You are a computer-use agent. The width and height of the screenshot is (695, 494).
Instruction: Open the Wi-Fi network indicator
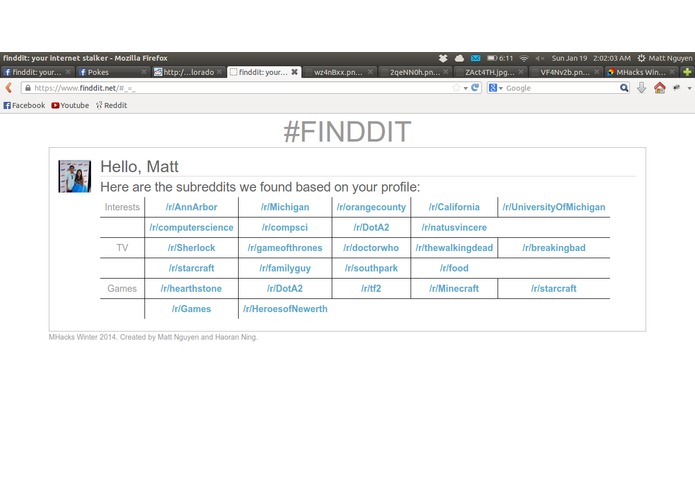(524, 58)
